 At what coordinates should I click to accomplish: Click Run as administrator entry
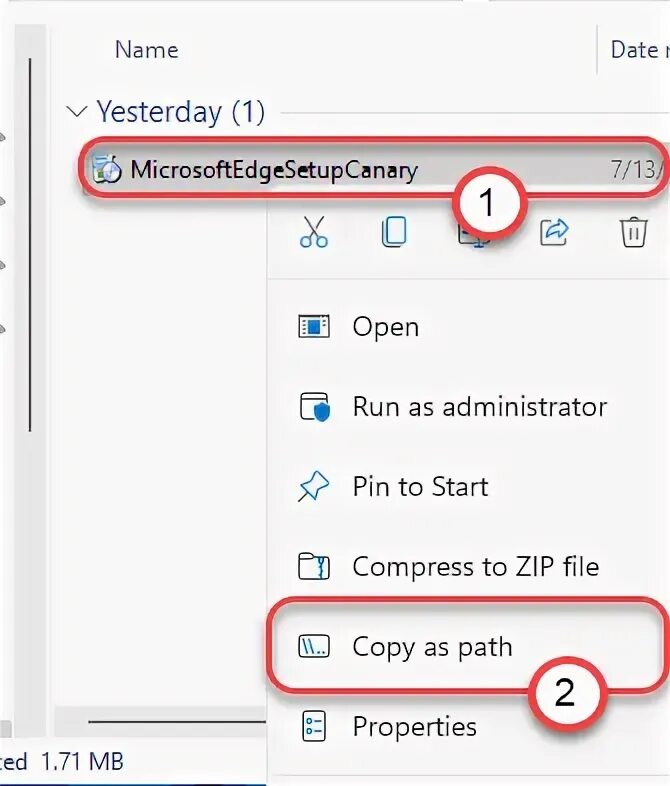[x=479, y=407]
